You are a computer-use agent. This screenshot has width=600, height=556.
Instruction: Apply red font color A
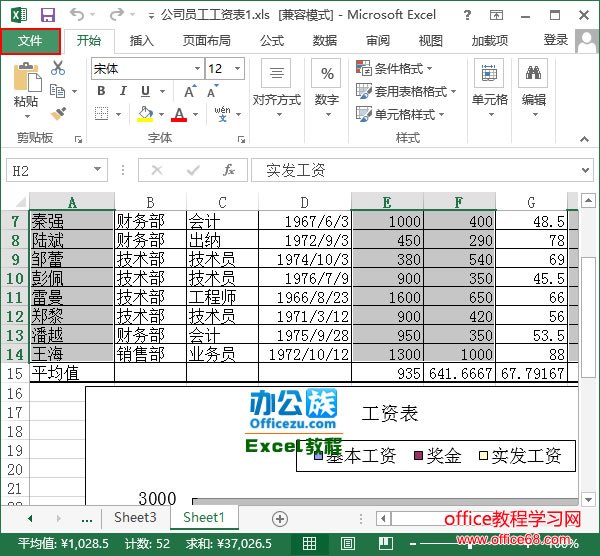click(179, 114)
